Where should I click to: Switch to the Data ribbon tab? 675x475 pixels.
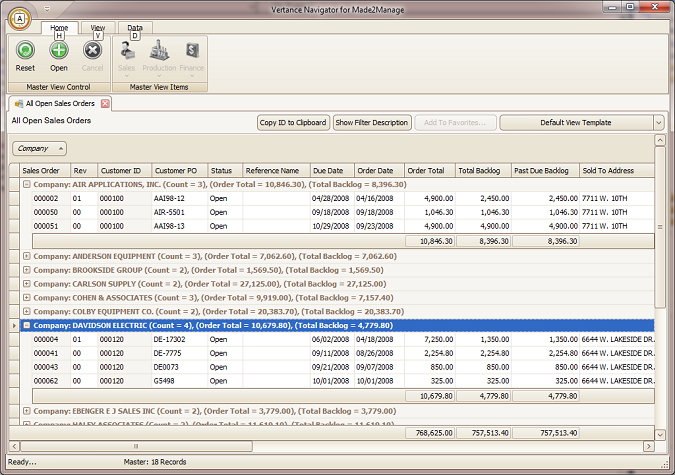point(135,28)
